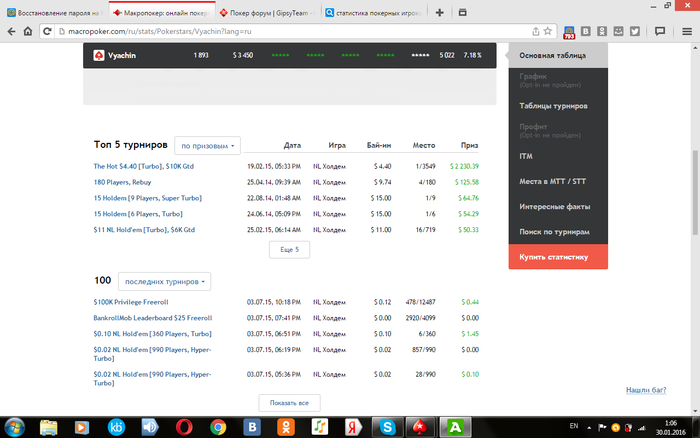700x438 pixels.
Task: Open the media player taskbar icon
Action: tap(82, 427)
